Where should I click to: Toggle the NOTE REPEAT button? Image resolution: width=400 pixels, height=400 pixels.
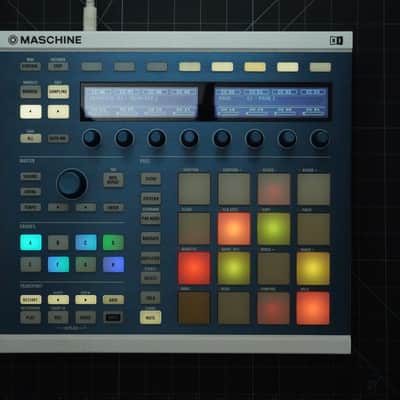point(113,180)
